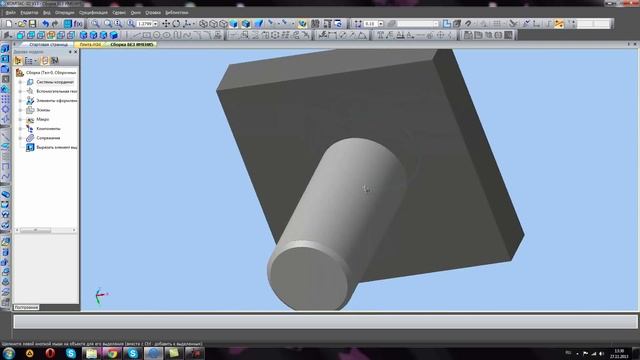The image size is (640, 360).
Task: Expand the Макро node
Action: tap(20, 119)
